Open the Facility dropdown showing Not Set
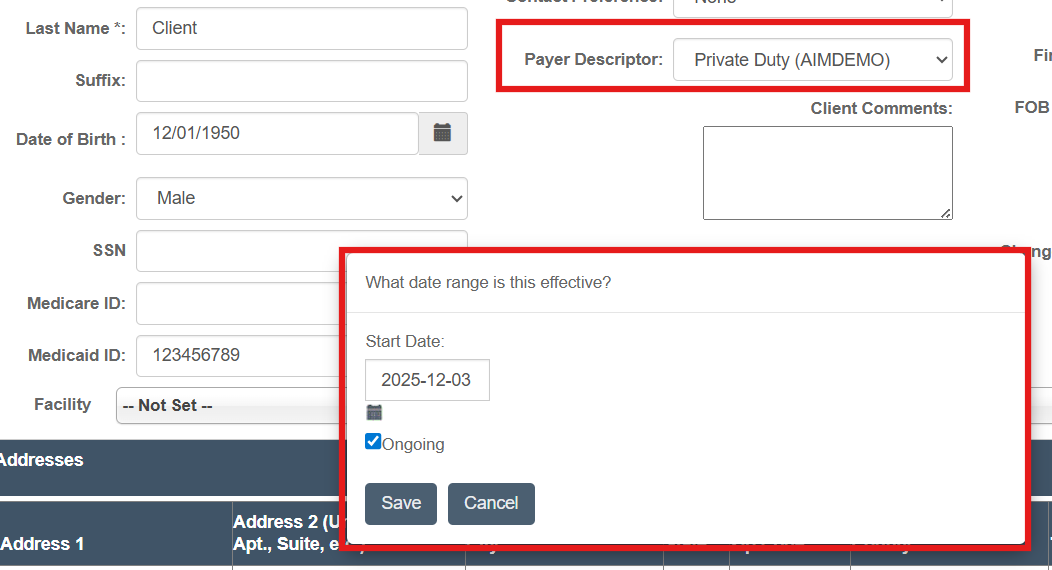 click(x=228, y=406)
